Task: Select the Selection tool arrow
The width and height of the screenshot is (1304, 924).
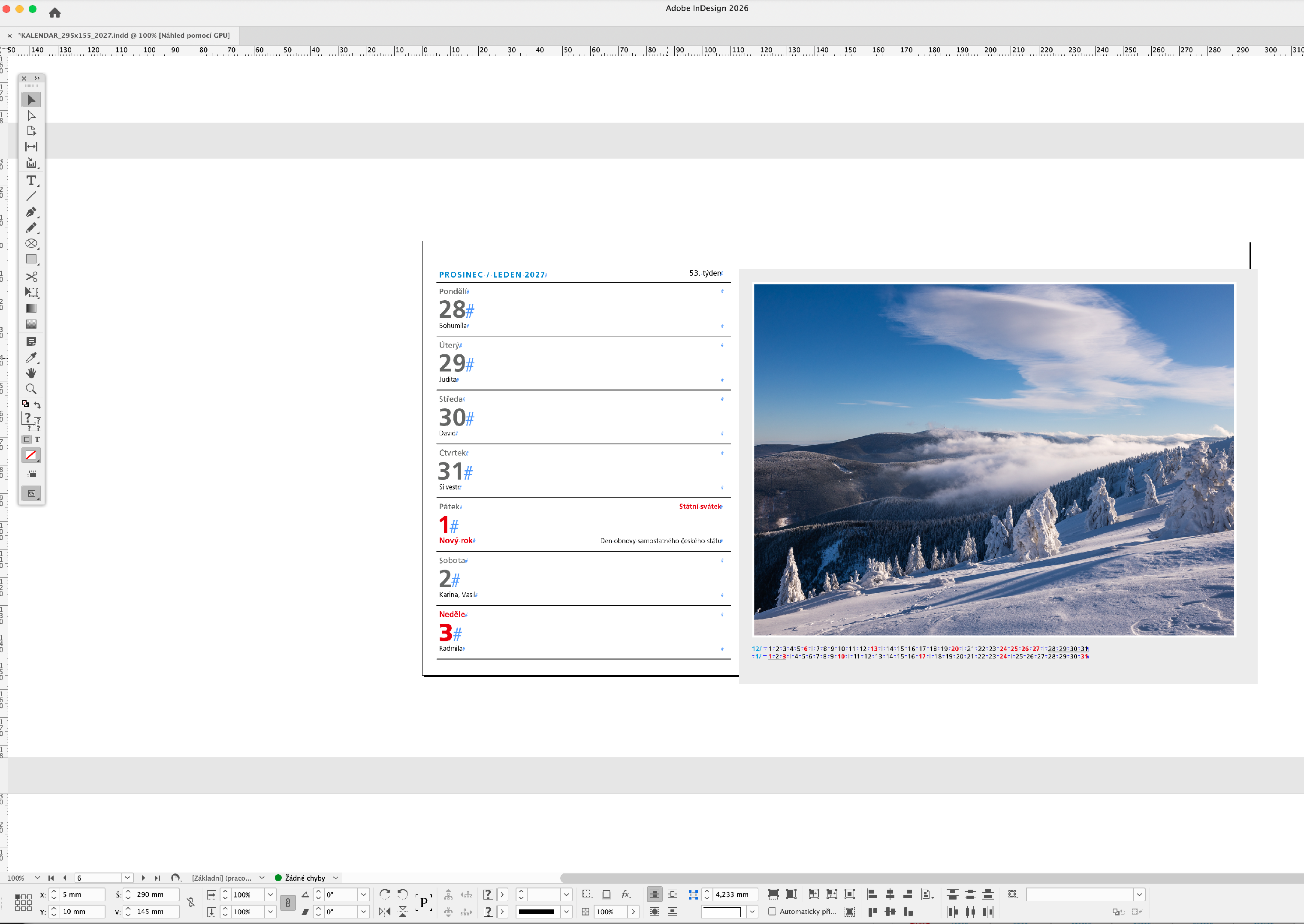Action: (x=31, y=100)
